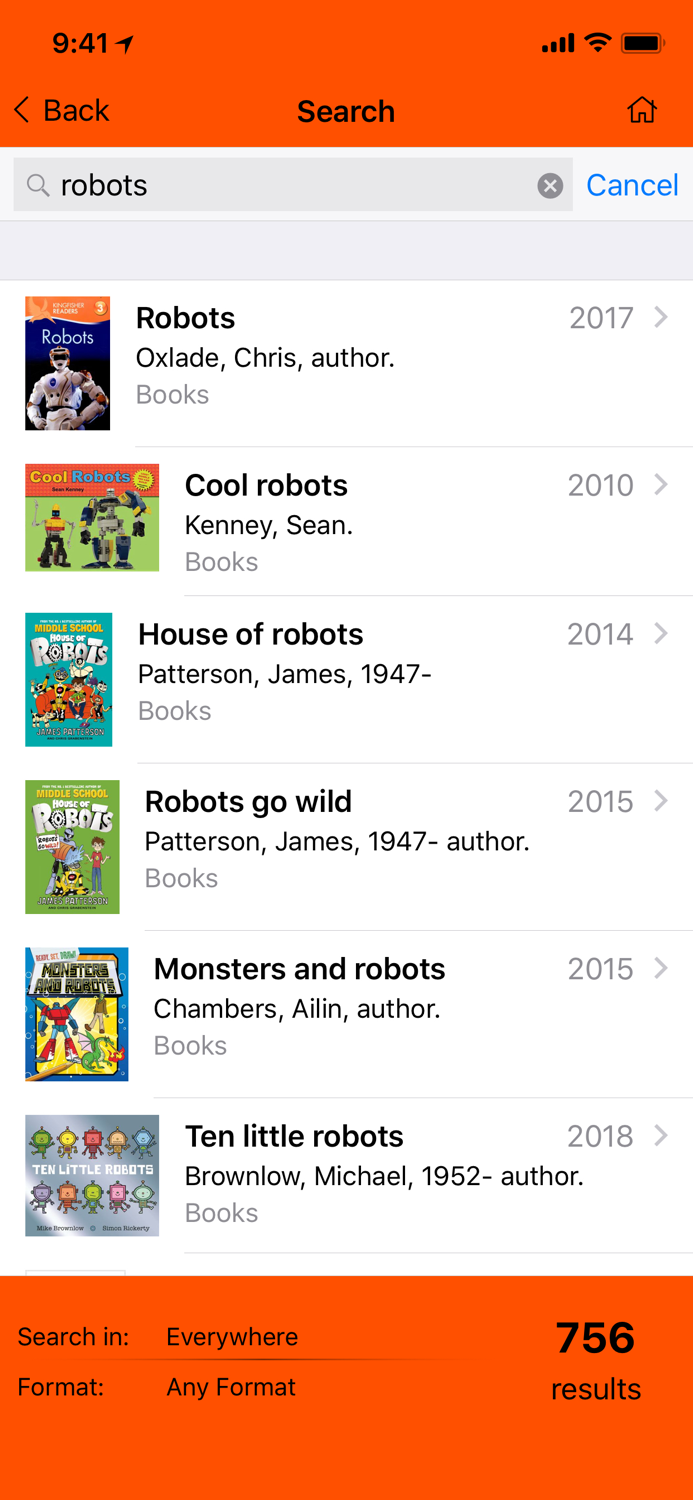Screen dimensions: 693x1500
Task: Expand the Monsters and robots entry
Action: tap(663, 968)
